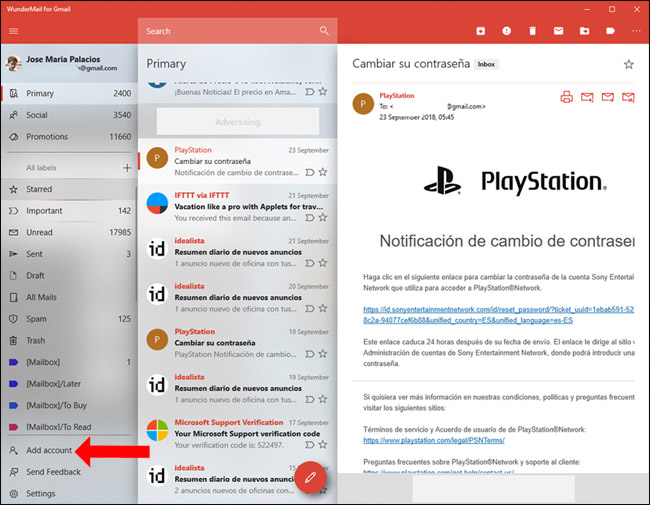Star the 19 September PlayStation email
Viewport: 650px width, 505px height.
(x=323, y=353)
